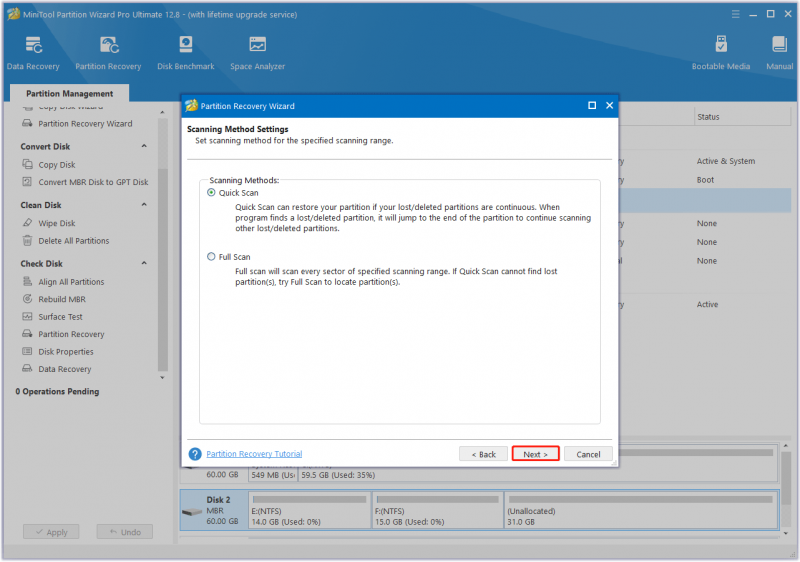Collapse the Check Disk section
The width and height of the screenshot is (800, 562).
coord(144,264)
